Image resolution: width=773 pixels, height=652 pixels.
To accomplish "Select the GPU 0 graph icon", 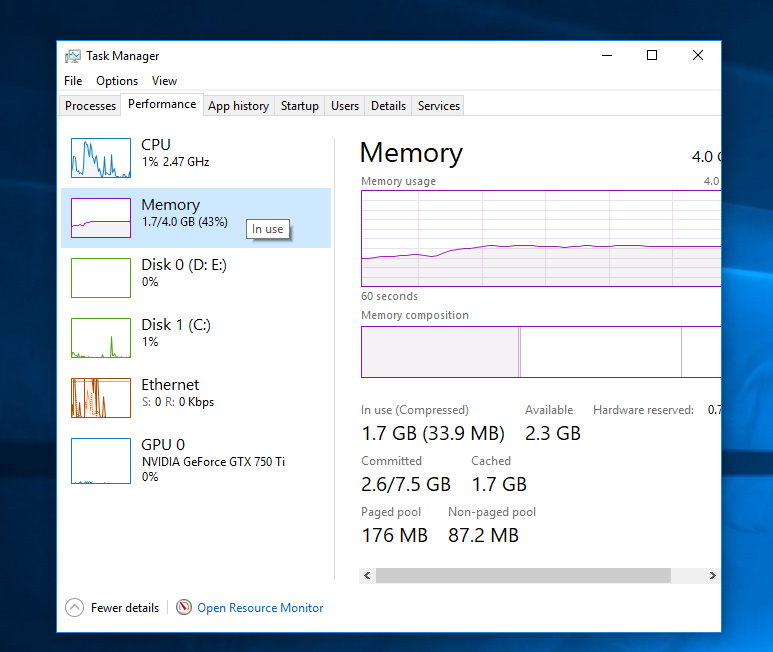I will tap(100, 461).
